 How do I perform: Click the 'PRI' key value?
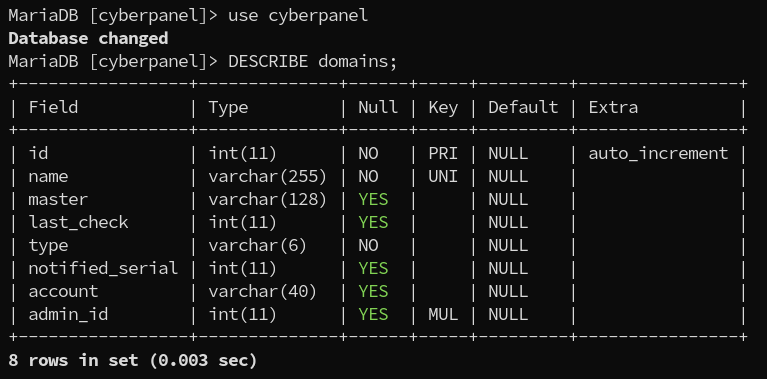[443, 154]
